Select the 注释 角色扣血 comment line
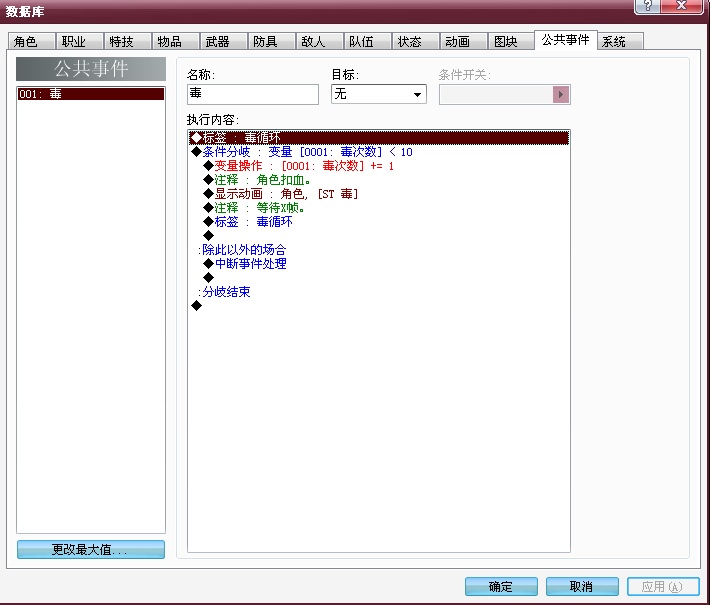 coord(379,180)
